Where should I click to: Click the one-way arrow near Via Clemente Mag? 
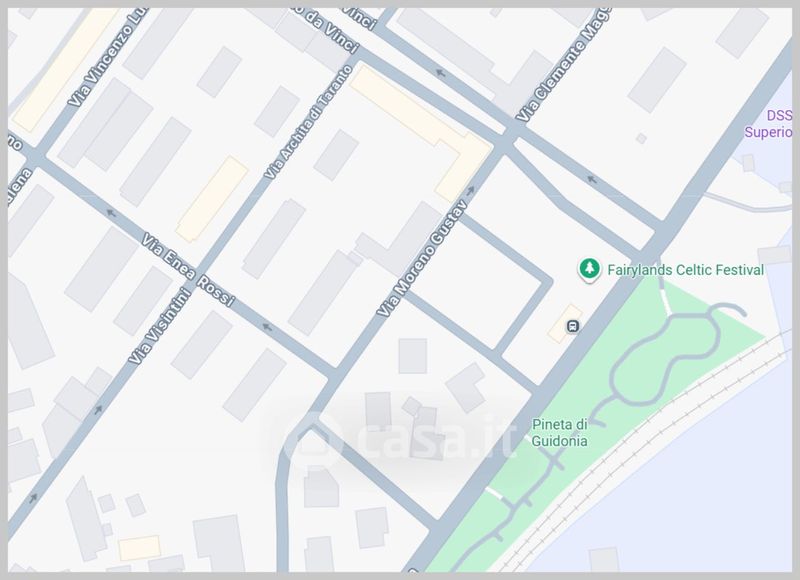[592, 179]
